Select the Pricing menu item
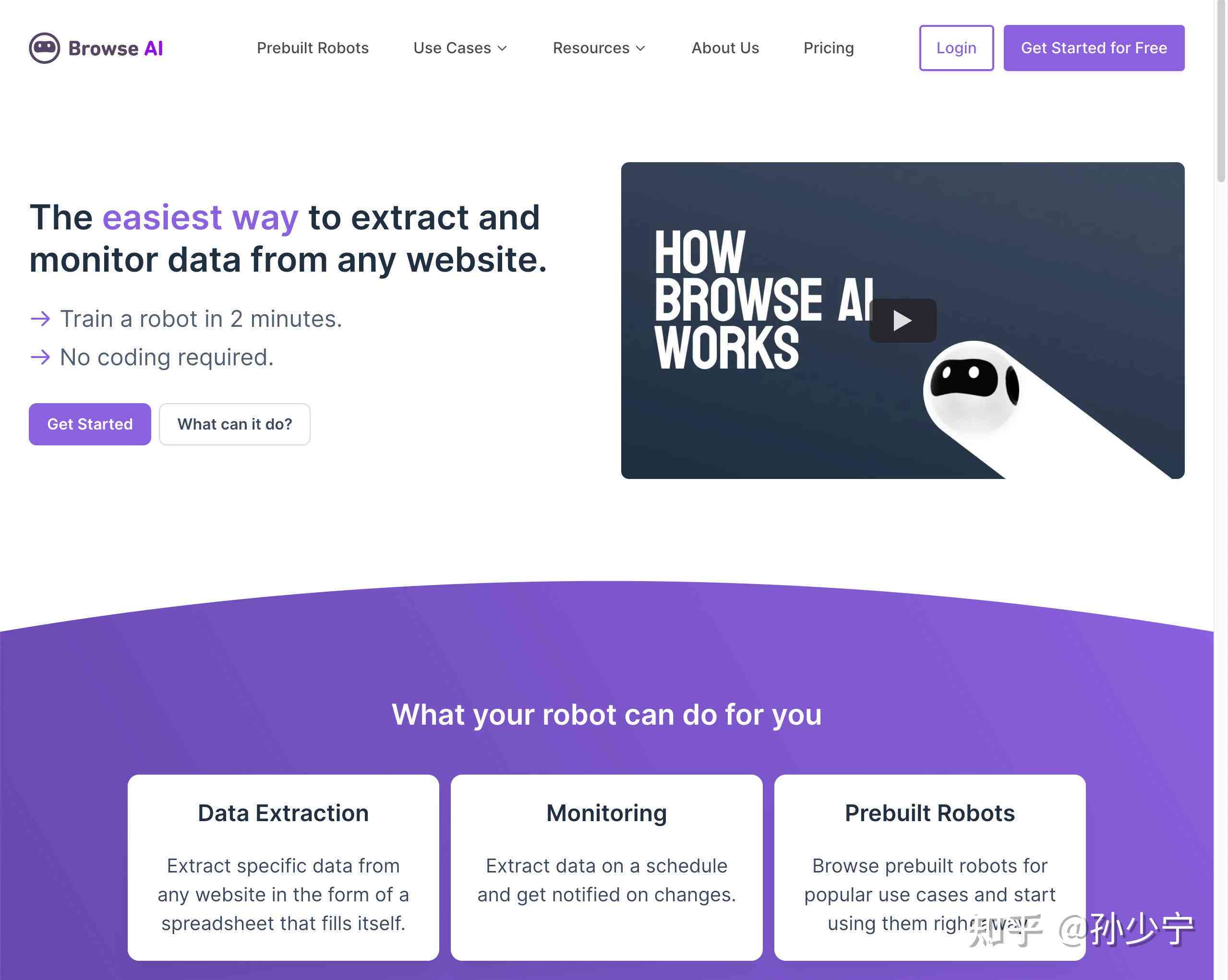 tap(828, 47)
